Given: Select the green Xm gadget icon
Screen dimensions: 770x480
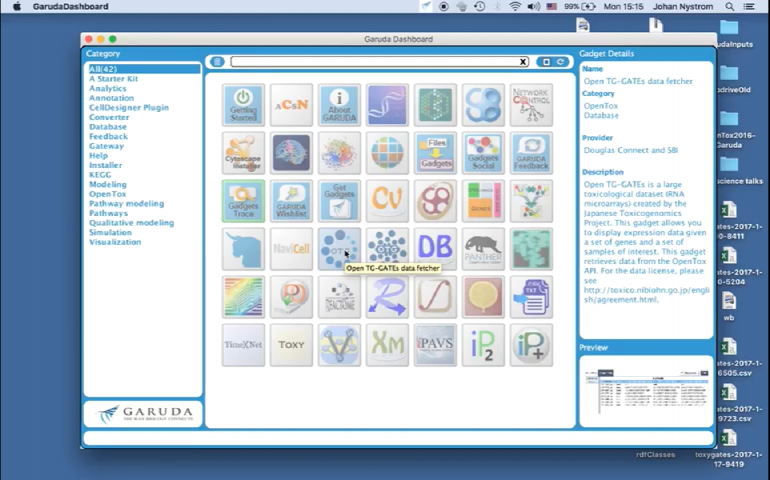Looking at the screenshot, I should 387,345.
